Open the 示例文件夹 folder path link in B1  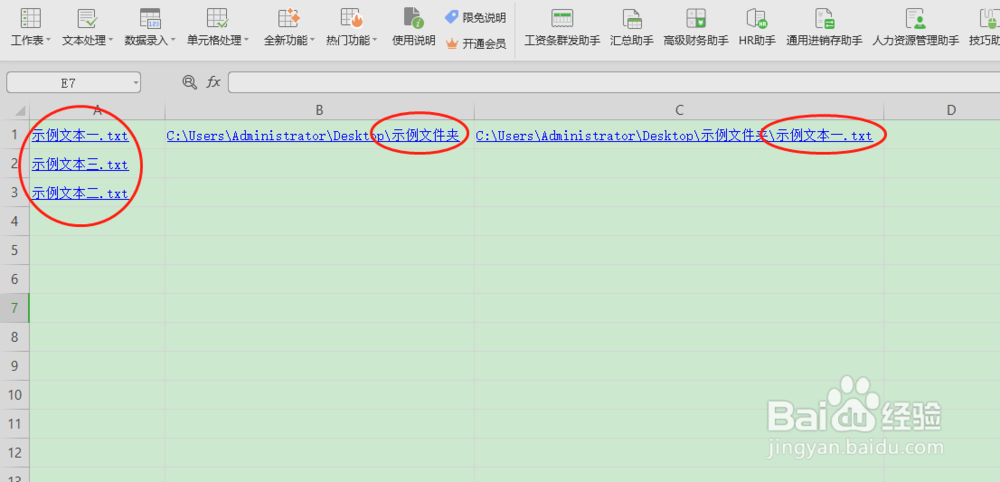click(x=313, y=136)
